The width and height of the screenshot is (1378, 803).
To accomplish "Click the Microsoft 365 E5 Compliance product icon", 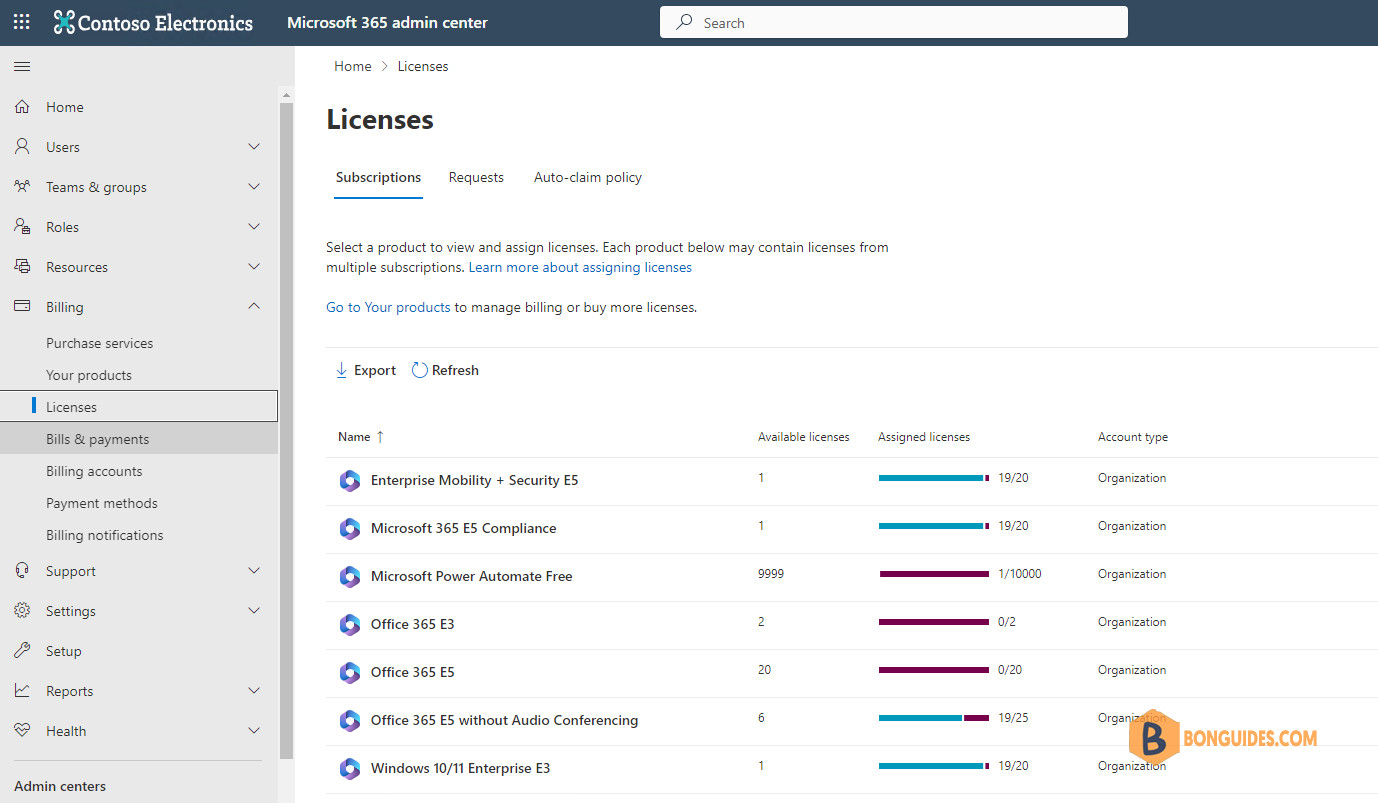I will [x=349, y=529].
